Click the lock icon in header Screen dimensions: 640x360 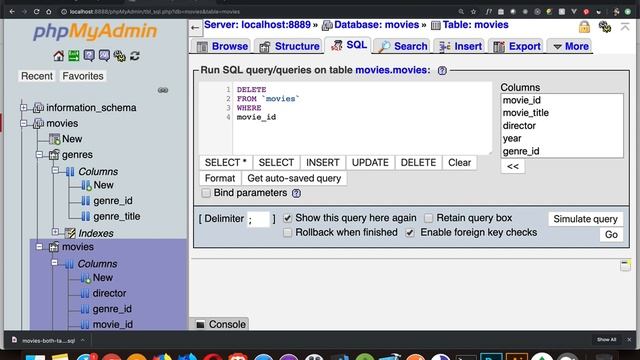click(584, 27)
